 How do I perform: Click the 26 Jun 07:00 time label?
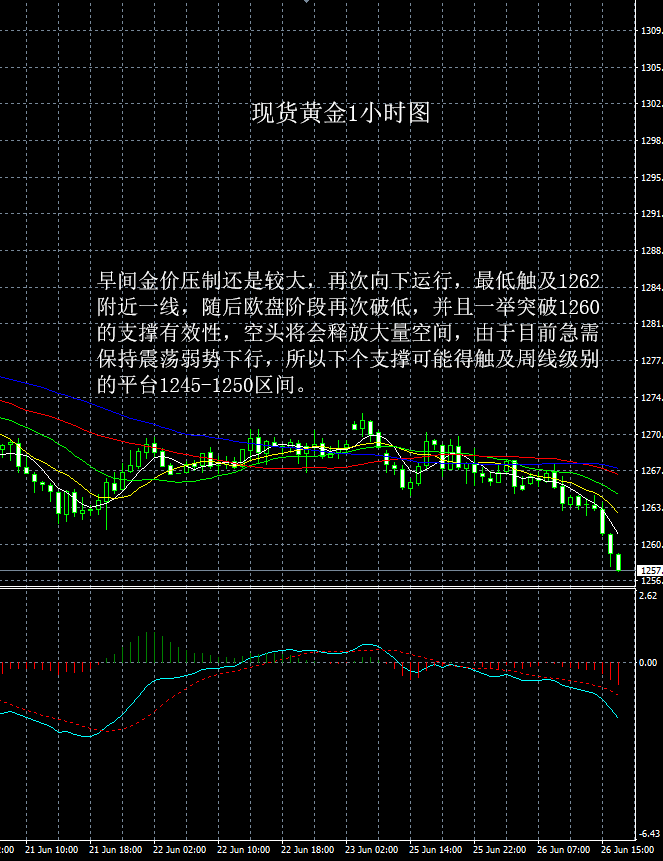(564, 850)
